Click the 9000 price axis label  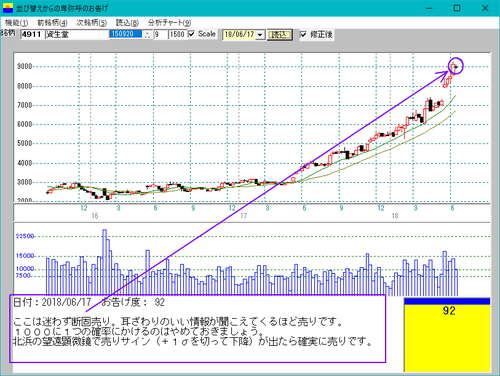(x=25, y=66)
